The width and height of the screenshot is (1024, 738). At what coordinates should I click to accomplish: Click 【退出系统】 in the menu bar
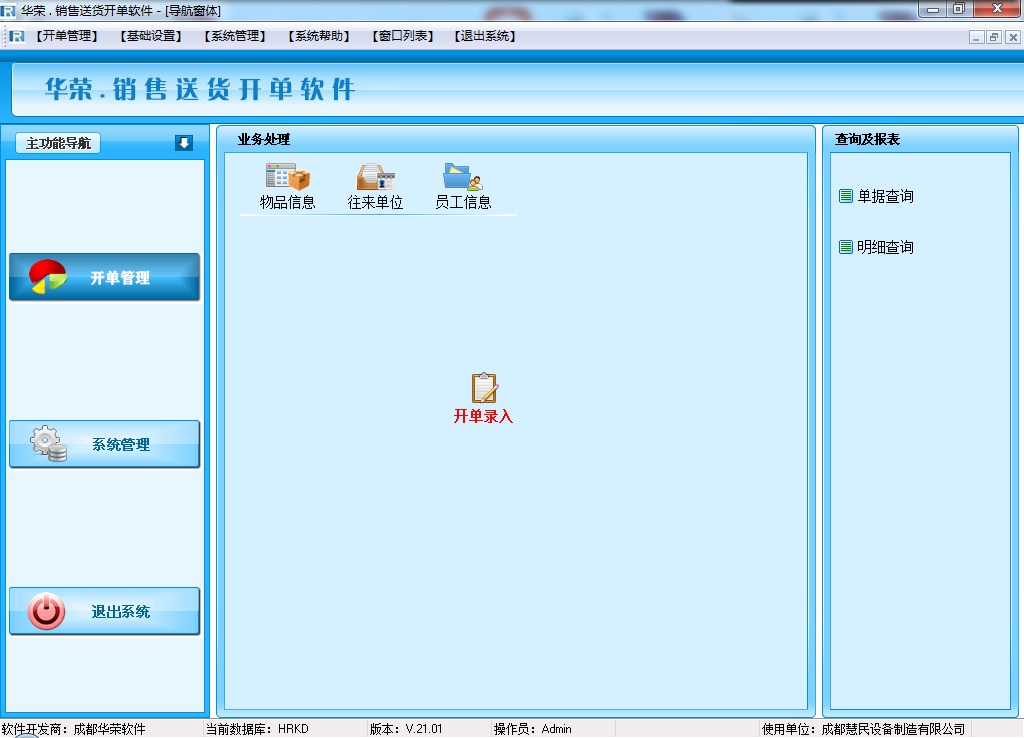[485, 36]
